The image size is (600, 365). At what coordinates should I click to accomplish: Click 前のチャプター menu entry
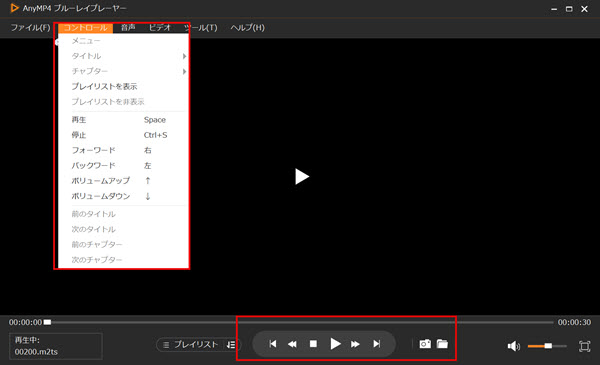[x=123, y=244]
